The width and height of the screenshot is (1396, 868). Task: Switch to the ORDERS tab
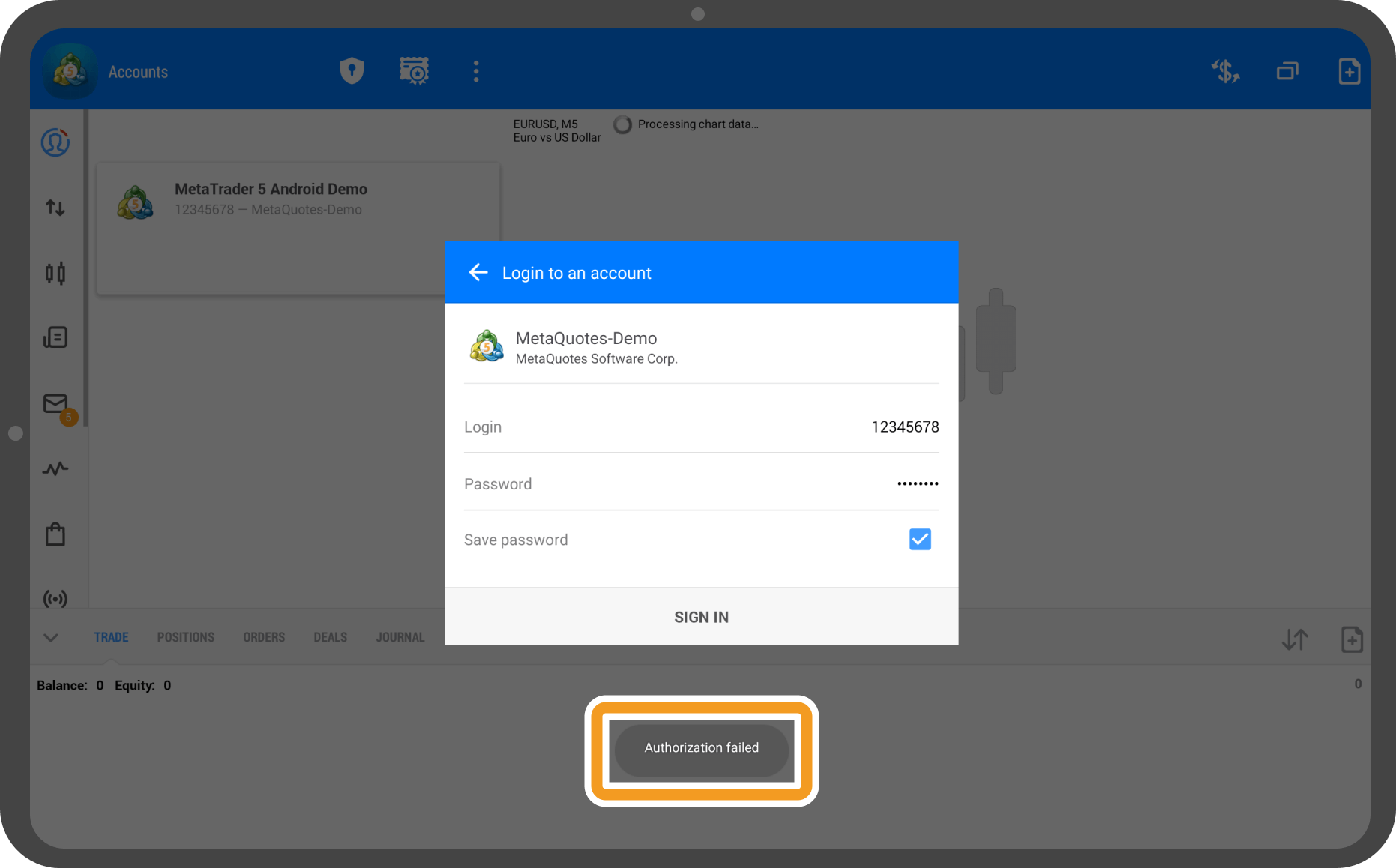(264, 637)
